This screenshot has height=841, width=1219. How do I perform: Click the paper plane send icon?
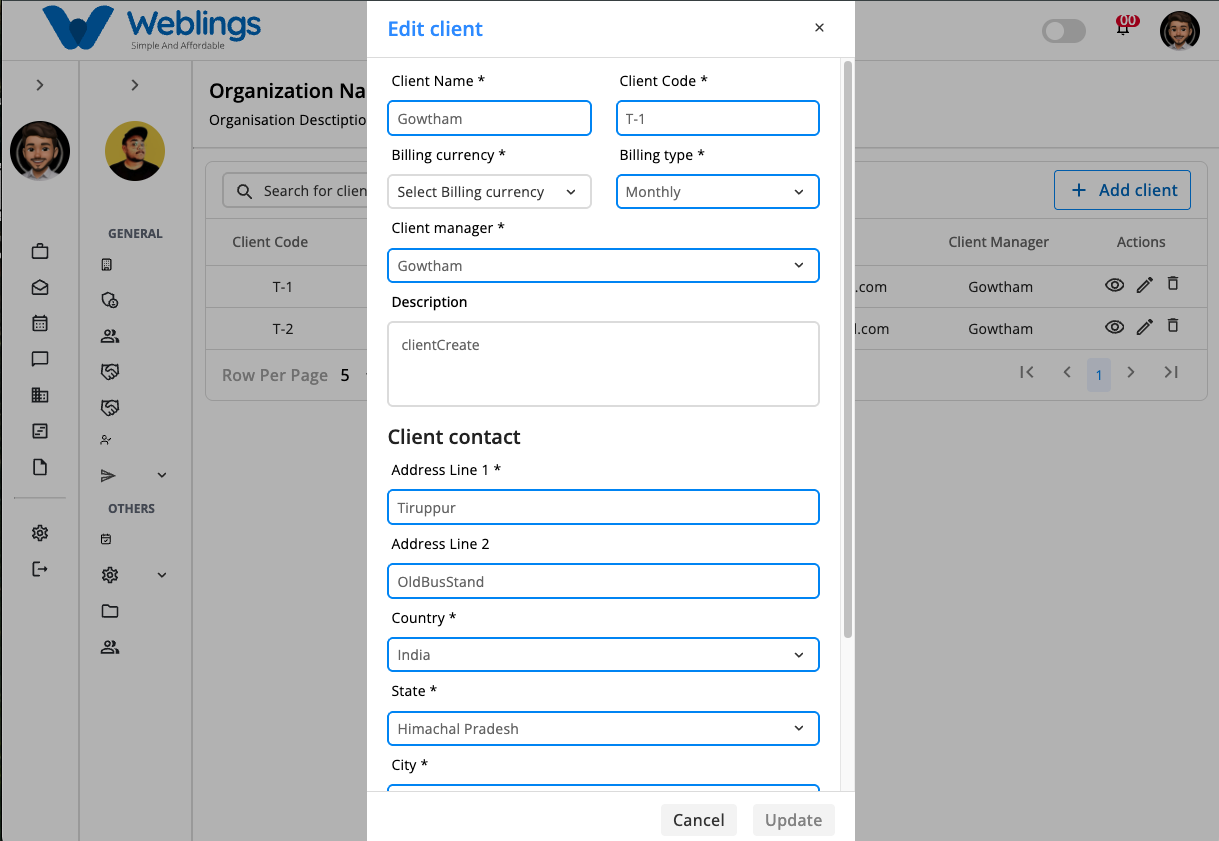(x=109, y=476)
